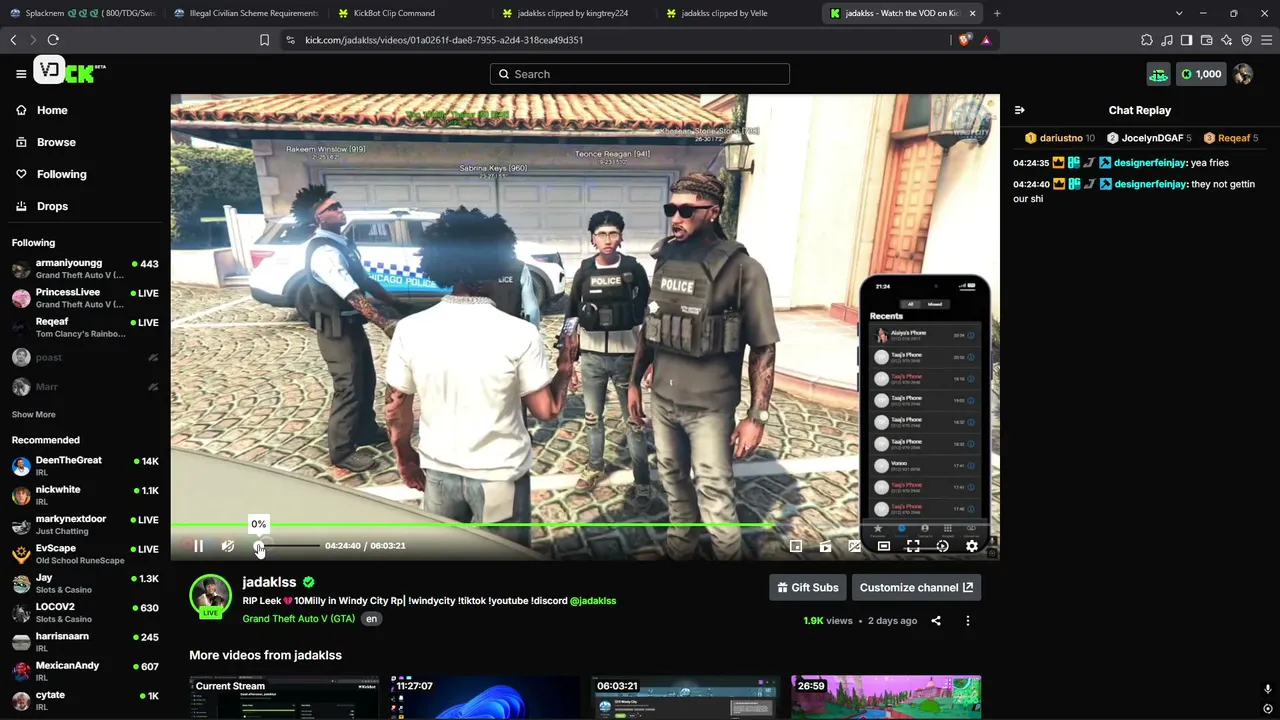
Task: Go back in browser history
Action: pyautogui.click(x=13, y=40)
